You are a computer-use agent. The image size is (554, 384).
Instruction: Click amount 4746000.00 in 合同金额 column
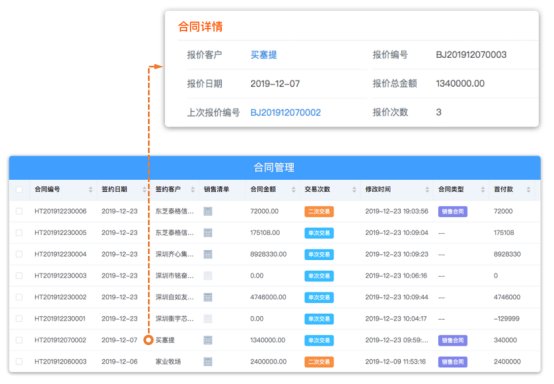(x=268, y=297)
